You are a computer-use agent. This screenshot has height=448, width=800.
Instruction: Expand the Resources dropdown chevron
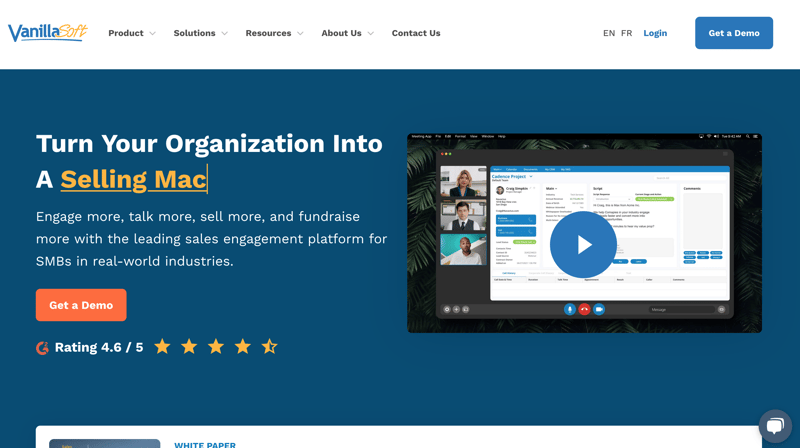(300, 34)
